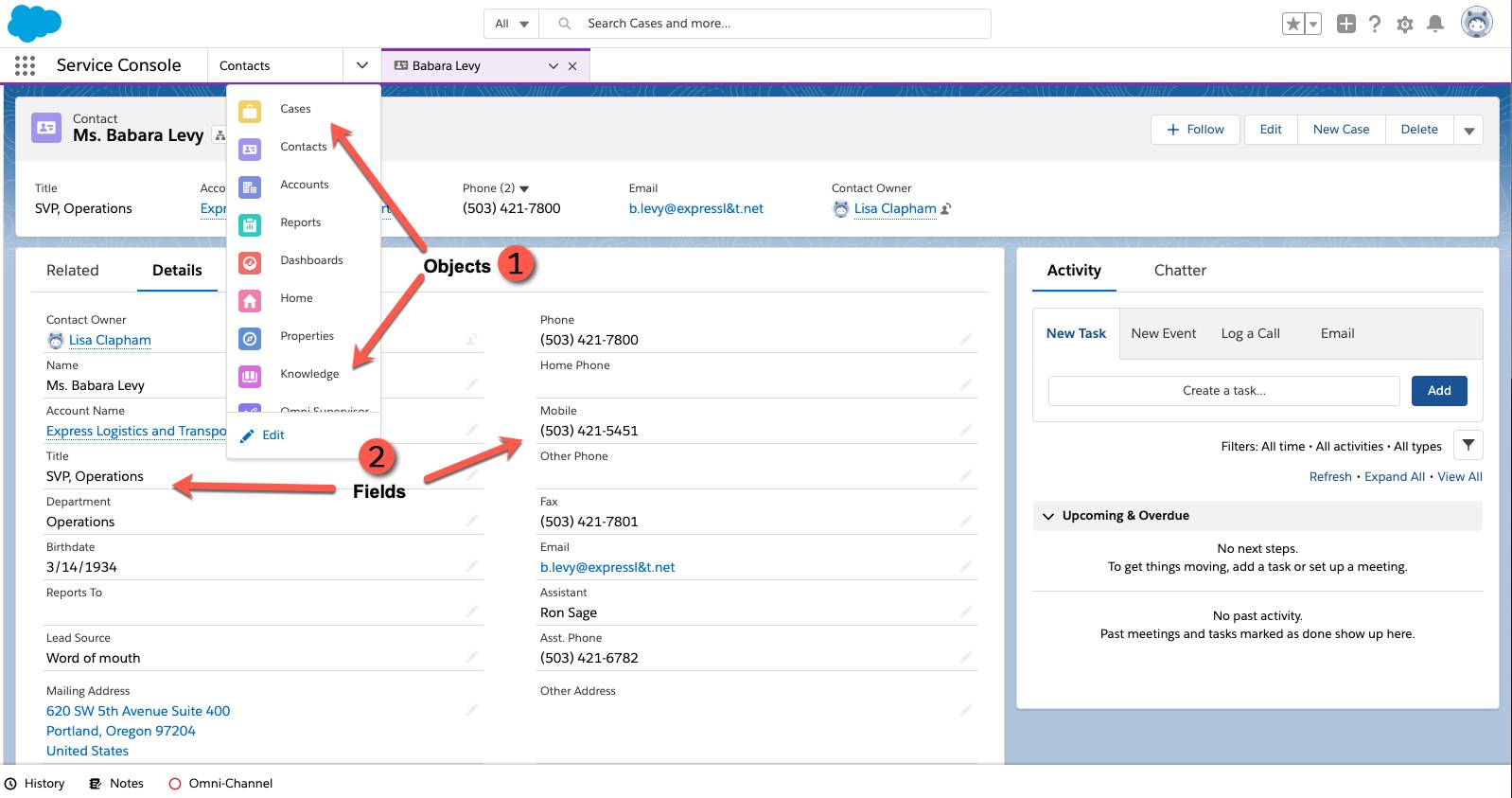Open the App Launcher grid icon
The image size is (1512, 798).
point(26,65)
